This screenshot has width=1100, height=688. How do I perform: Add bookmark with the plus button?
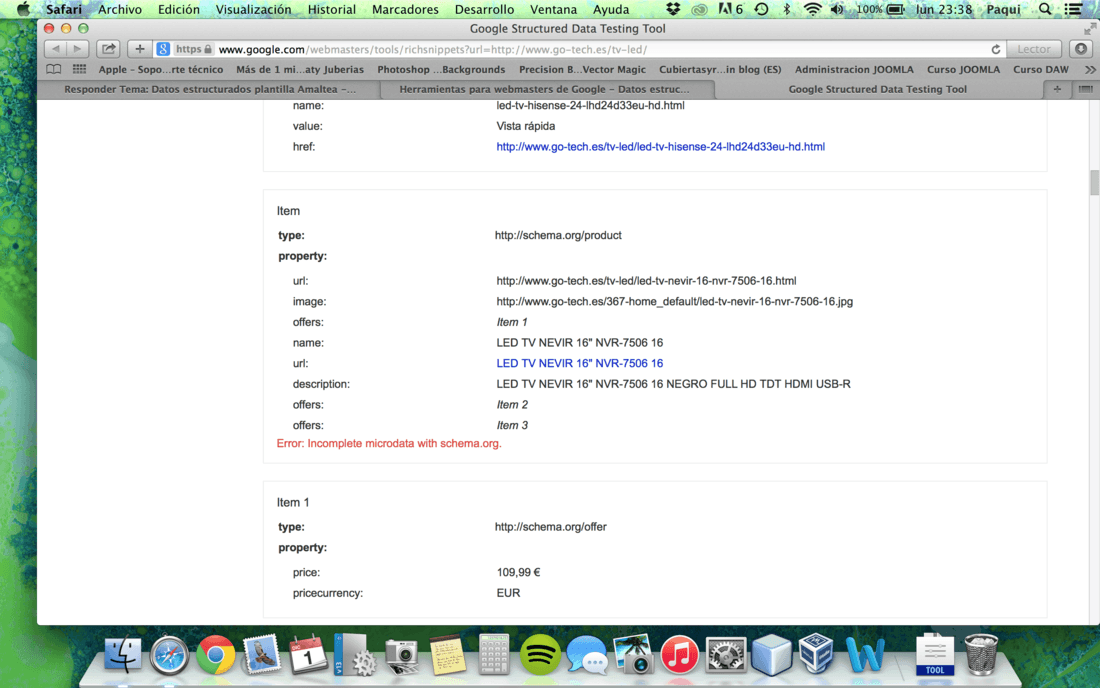(x=140, y=49)
